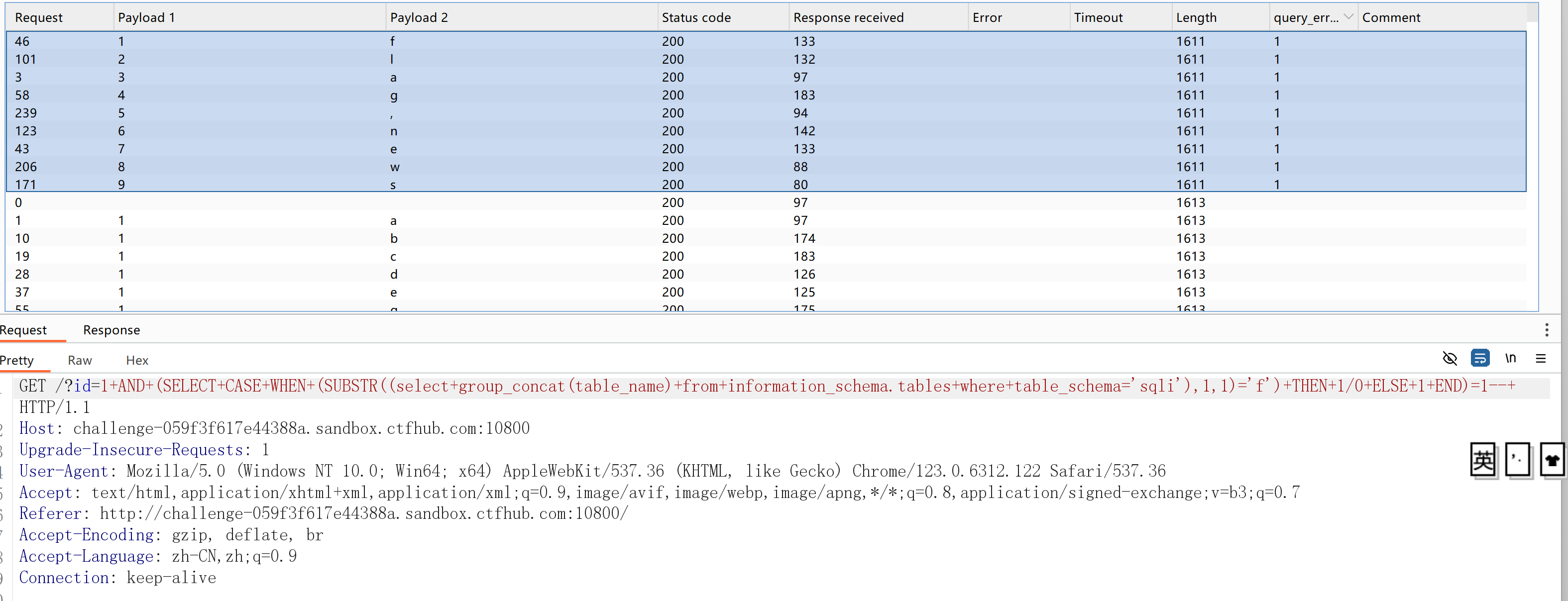Sort by the Status code column header
Image resolution: width=1568 pixels, height=601 pixels.
(723, 17)
